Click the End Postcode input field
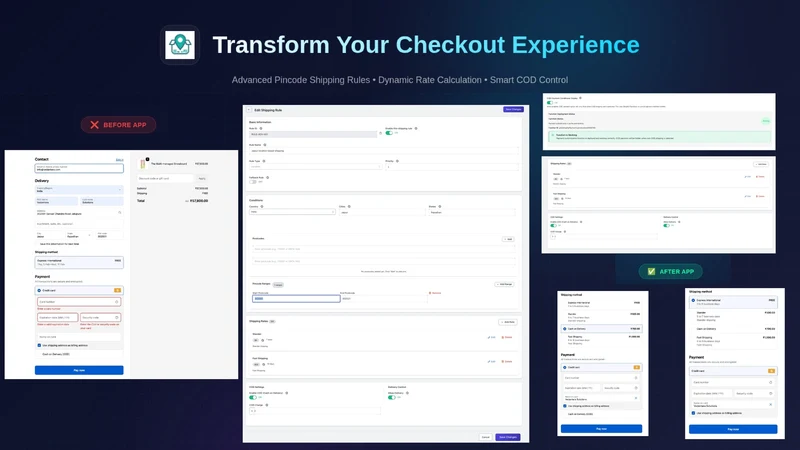The image size is (800, 450). (x=384, y=298)
